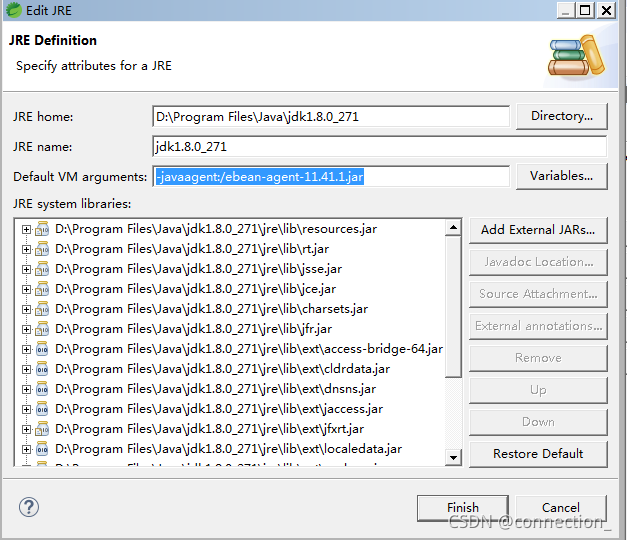Click the Javadoc Location... button

[x=538, y=262]
